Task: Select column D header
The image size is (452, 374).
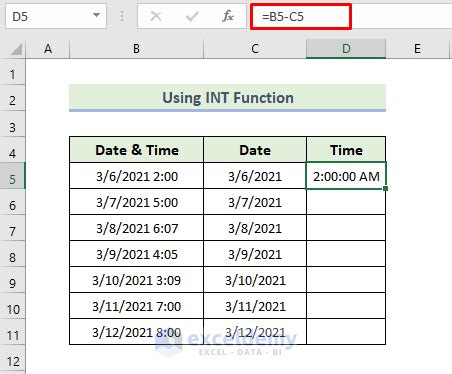Action: [x=346, y=49]
